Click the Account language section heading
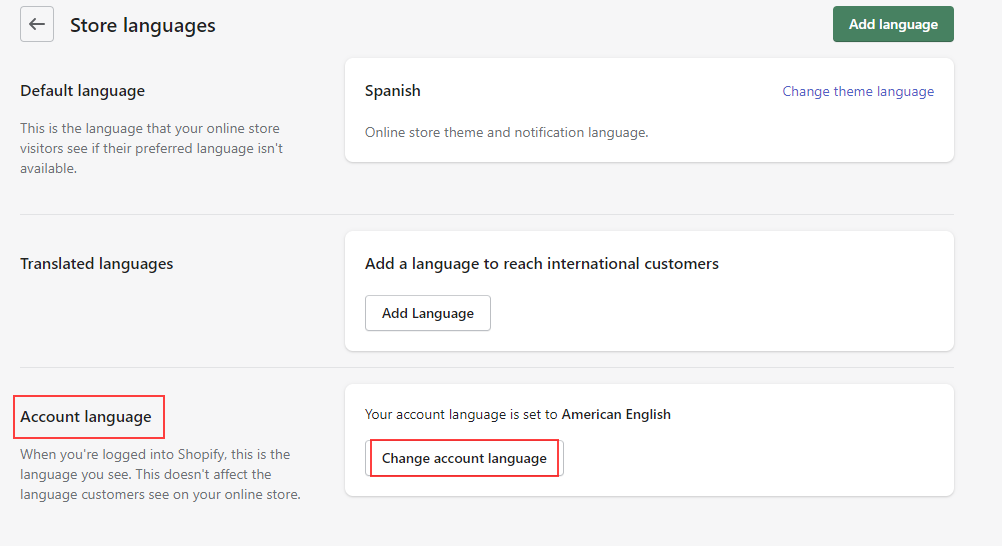Screen dimensions: 1002x546 86,416
